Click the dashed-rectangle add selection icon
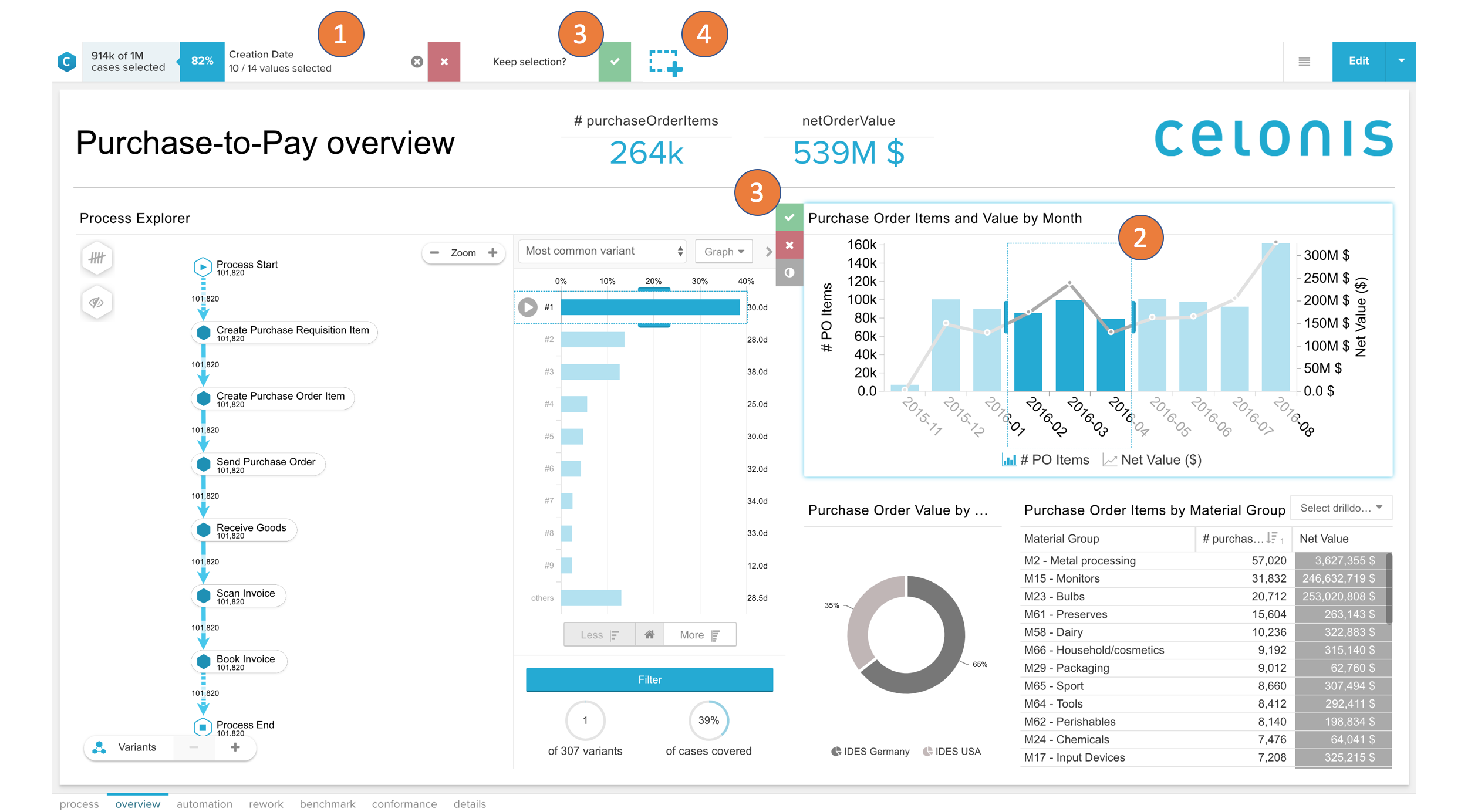The image size is (1478, 812). (666, 63)
